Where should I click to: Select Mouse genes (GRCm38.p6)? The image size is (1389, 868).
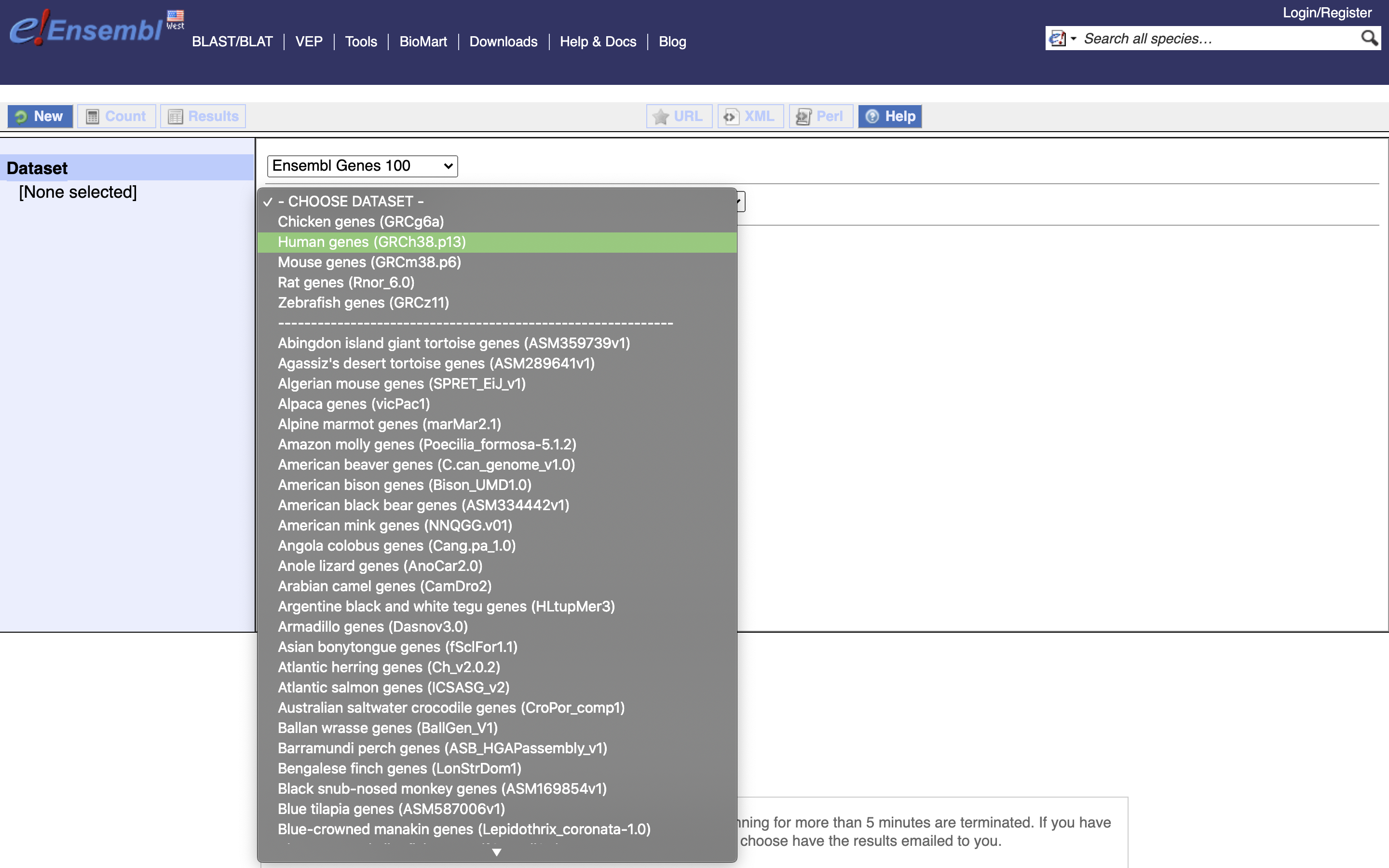[497, 262]
